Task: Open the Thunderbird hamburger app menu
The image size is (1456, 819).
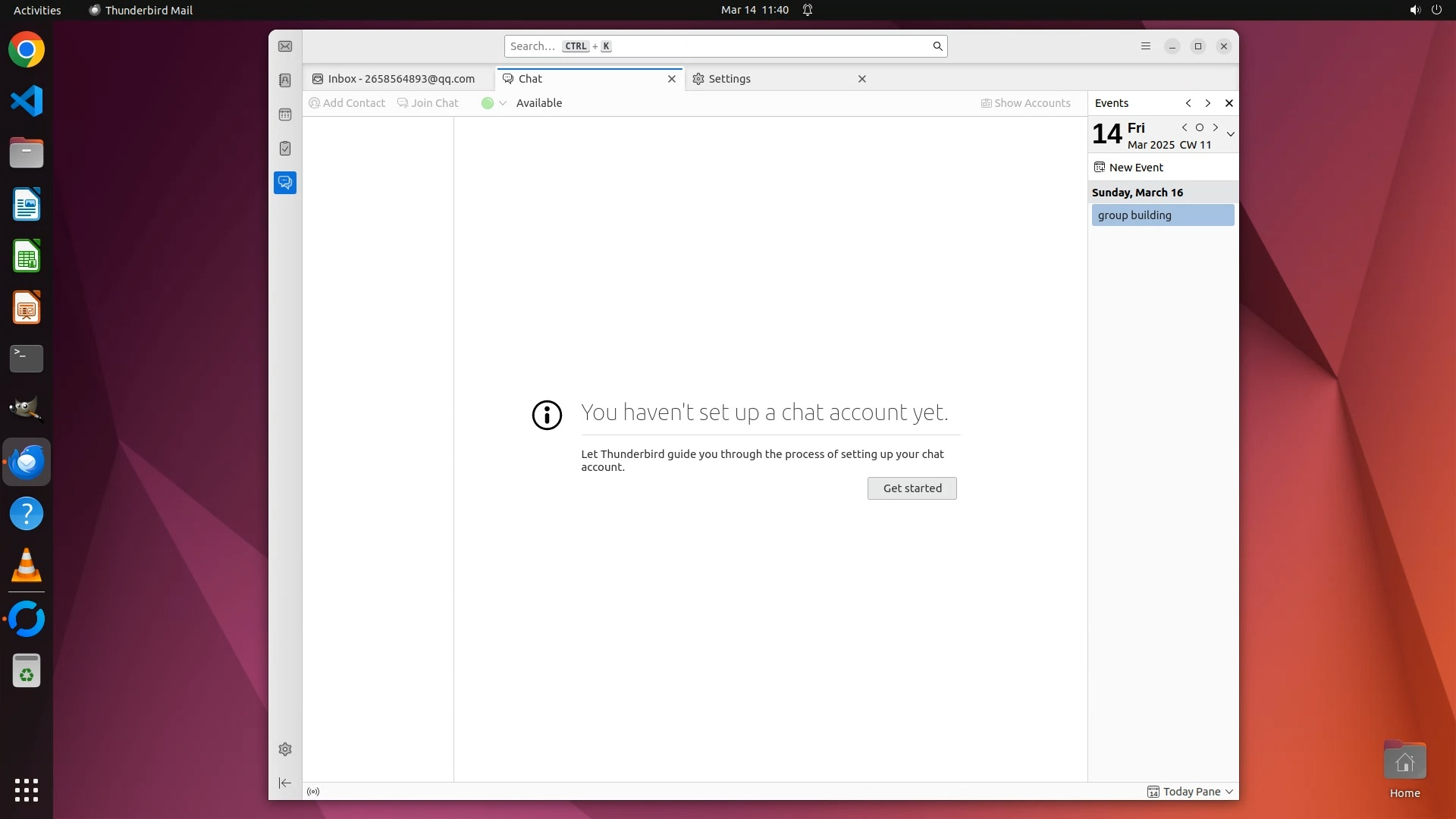Action: pos(1146,46)
